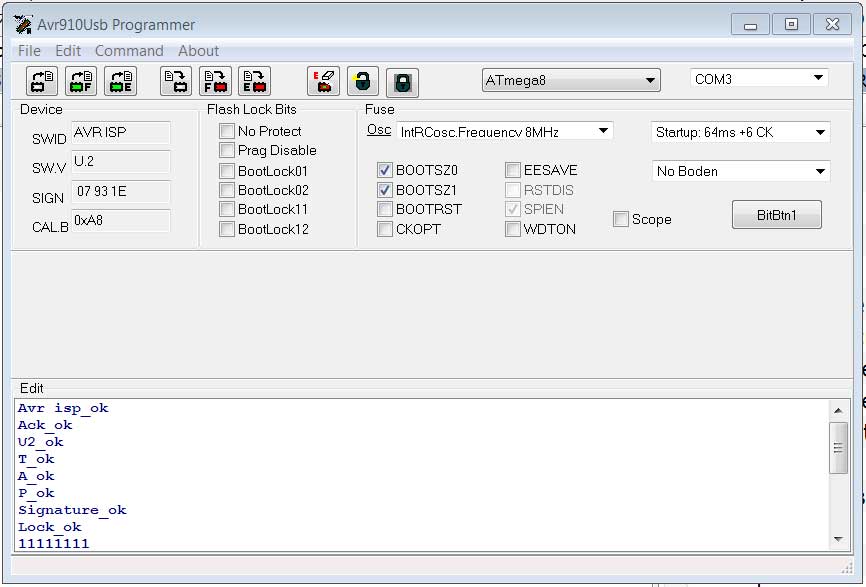The height and width of the screenshot is (587, 866).
Task: Click the read chip to file icon
Action: (42, 81)
